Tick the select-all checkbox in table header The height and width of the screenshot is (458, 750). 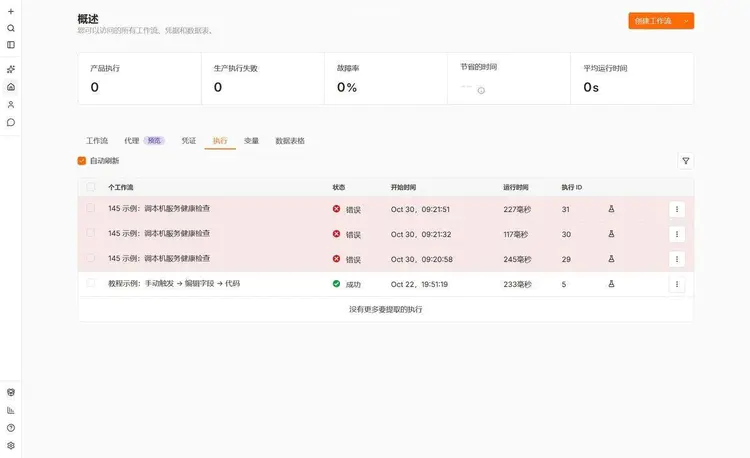(x=90, y=187)
